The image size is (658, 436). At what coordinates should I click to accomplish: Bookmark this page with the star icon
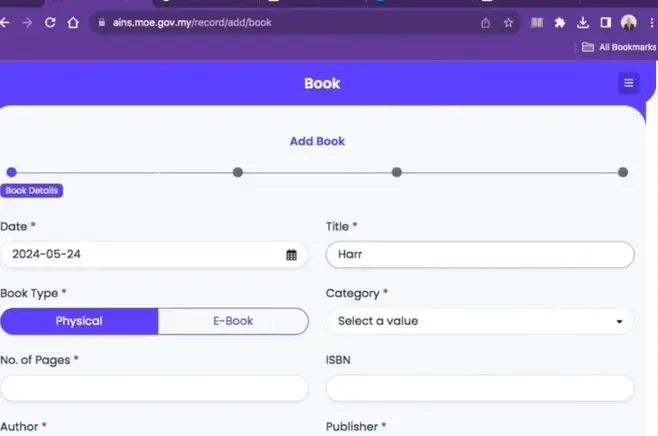point(508,22)
